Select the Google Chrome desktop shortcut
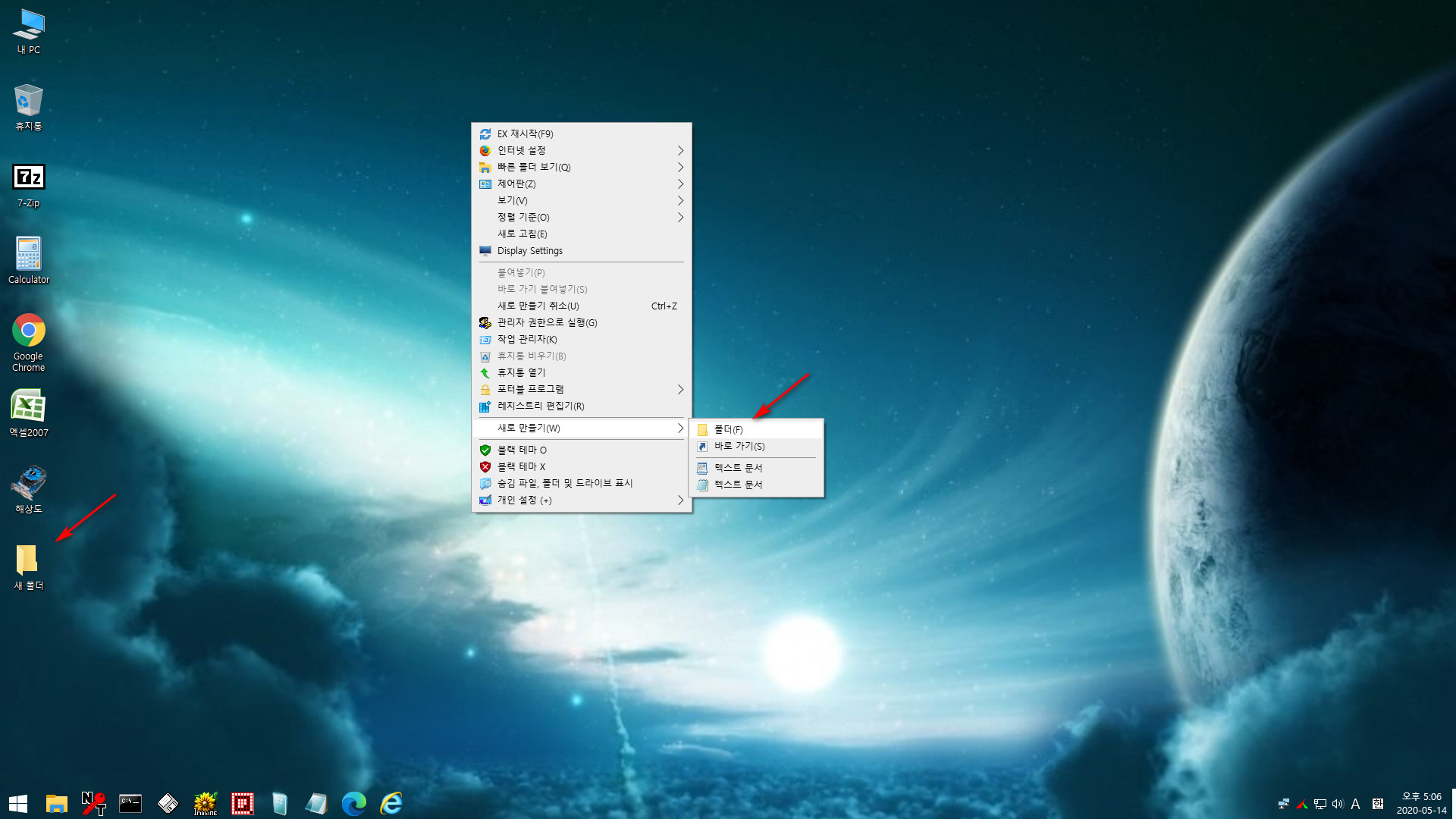This screenshot has height=819, width=1456. 29,343
